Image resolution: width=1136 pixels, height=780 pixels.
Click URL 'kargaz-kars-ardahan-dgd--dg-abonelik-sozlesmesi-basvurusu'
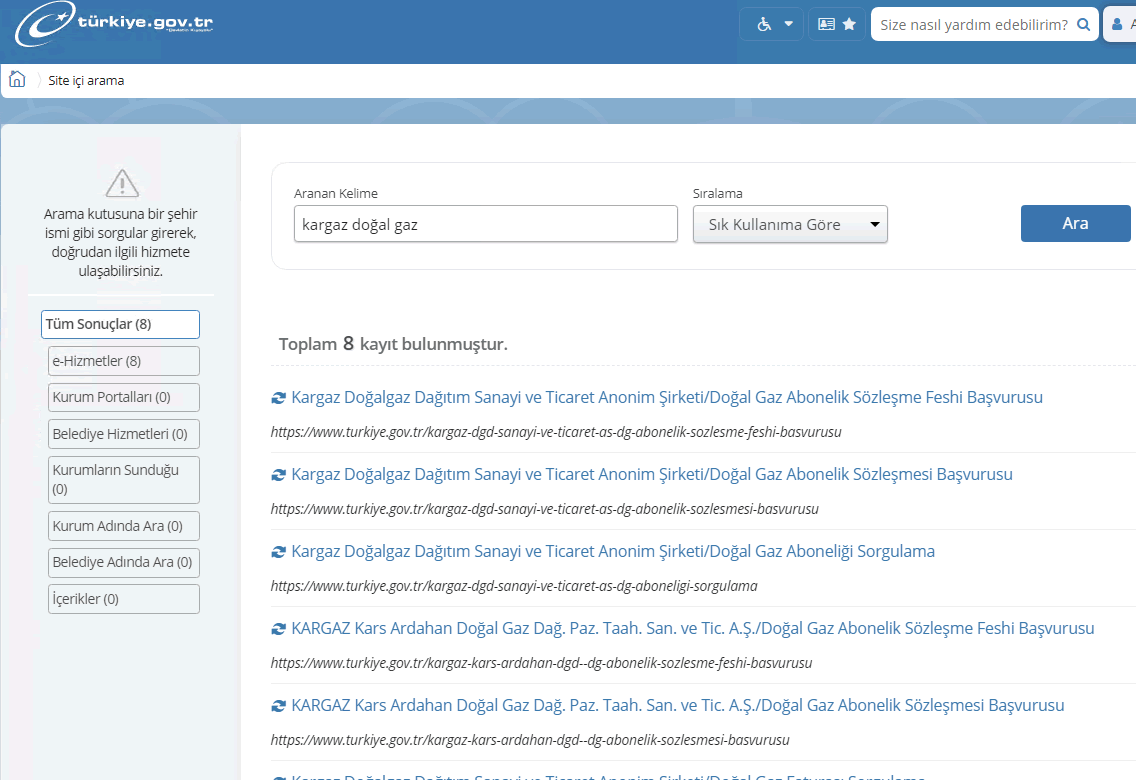(x=530, y=740)
